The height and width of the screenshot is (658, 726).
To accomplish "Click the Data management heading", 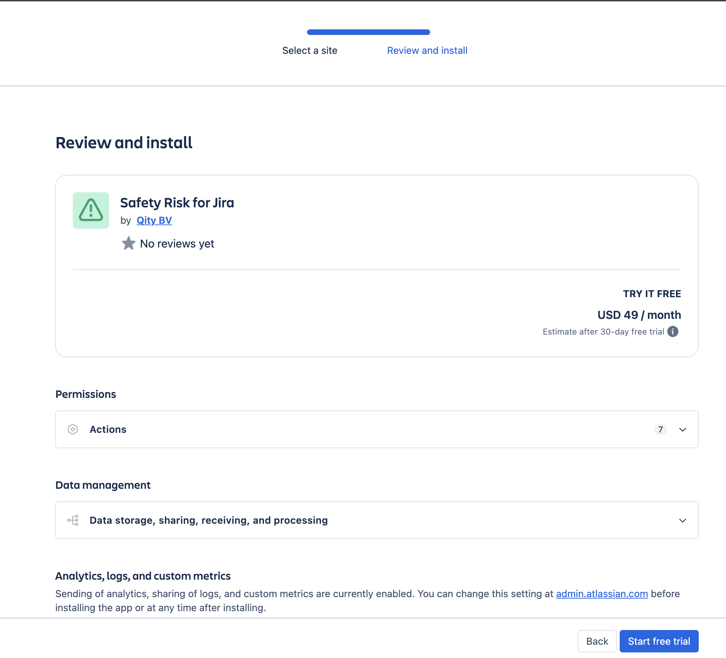I will pyautogui.click(x=103, y=485).
